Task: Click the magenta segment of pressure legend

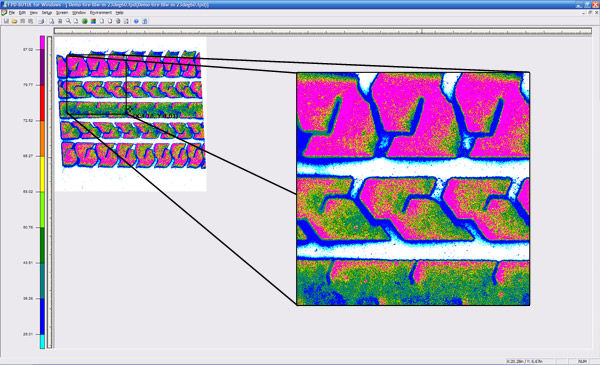Action: coord(42,42)
